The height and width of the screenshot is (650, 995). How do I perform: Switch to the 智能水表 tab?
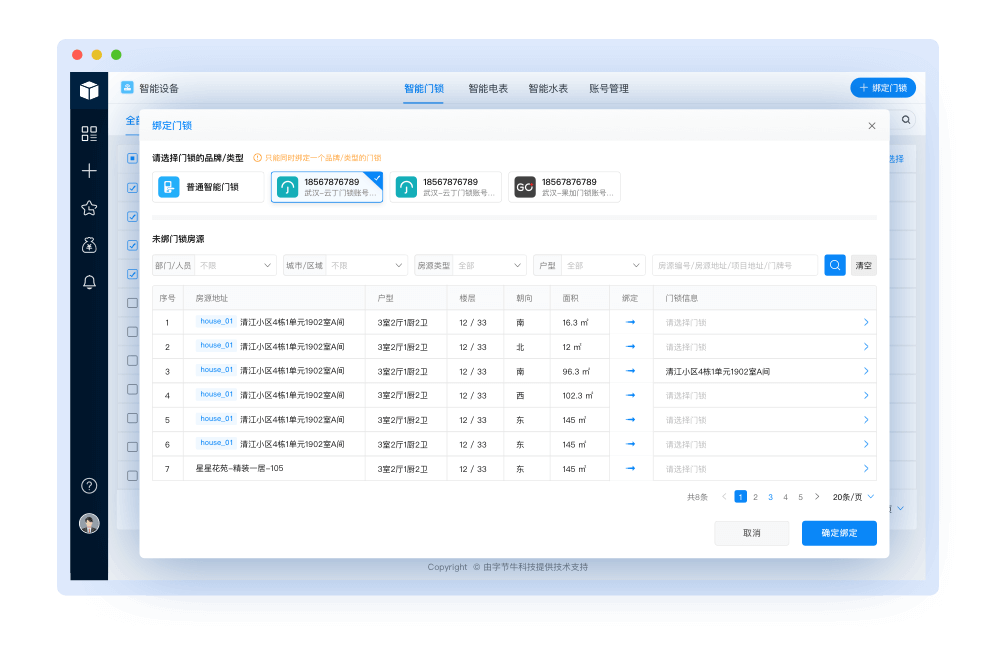(x=548, y=89)
